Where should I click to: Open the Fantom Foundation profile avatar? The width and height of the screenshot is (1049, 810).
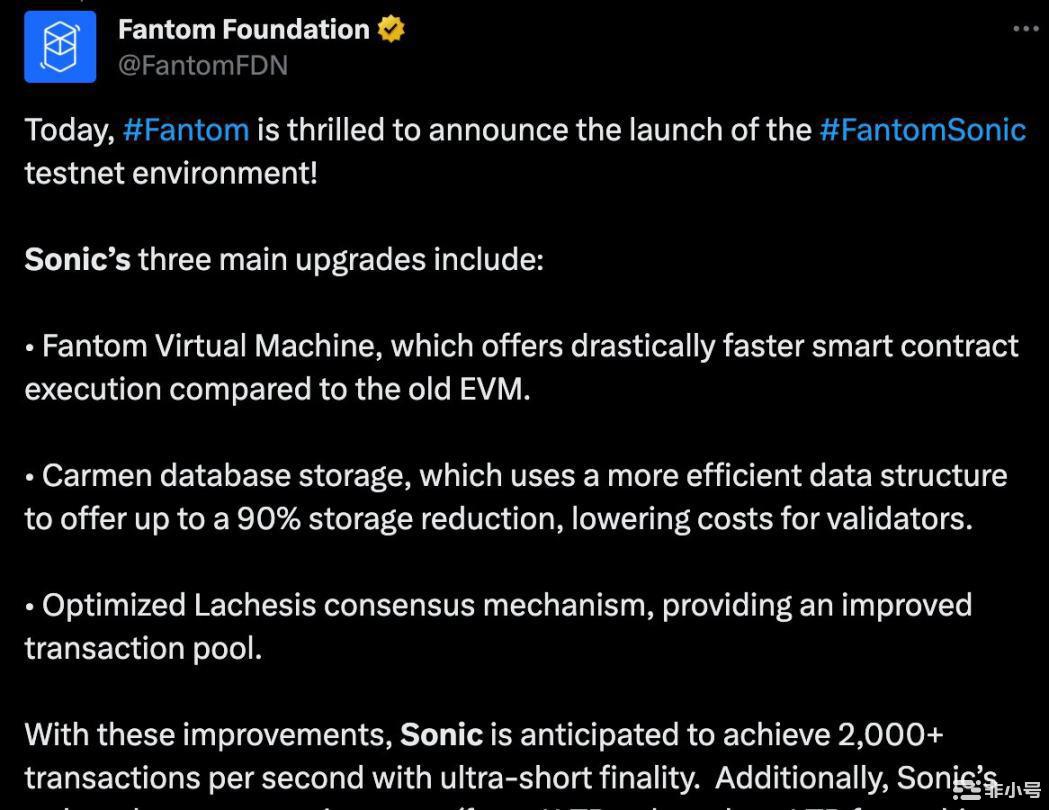click(x=60, y=47)
